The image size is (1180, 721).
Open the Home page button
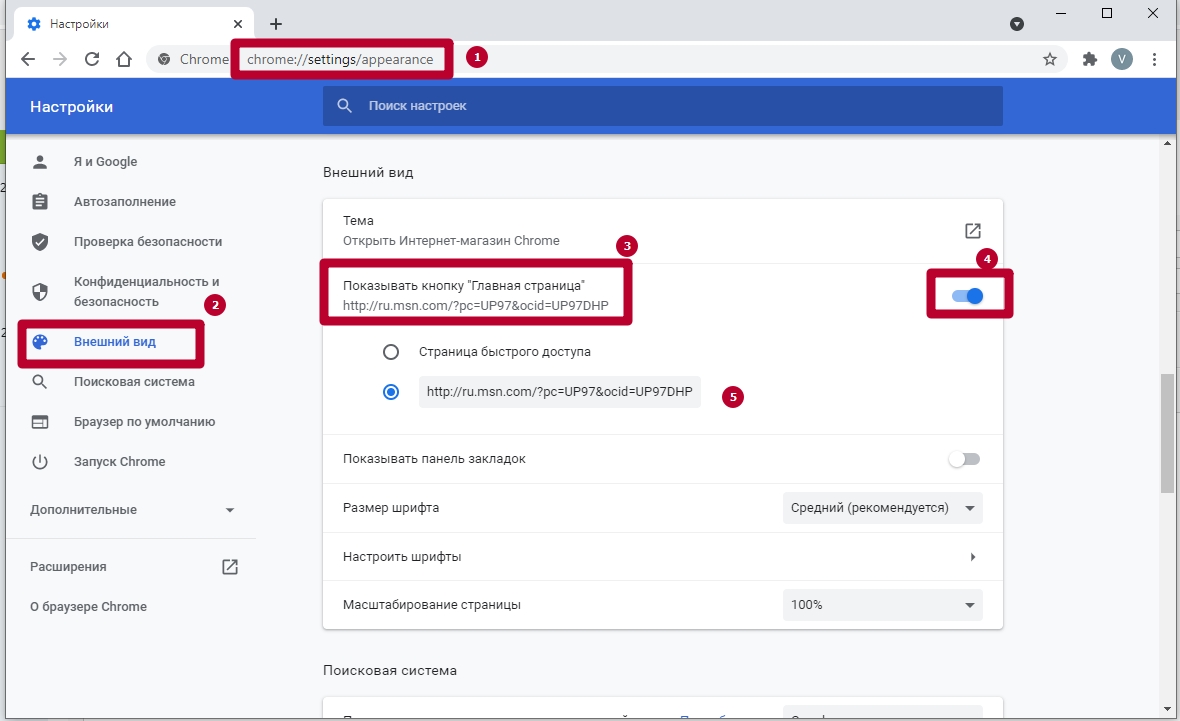point(124,59)
